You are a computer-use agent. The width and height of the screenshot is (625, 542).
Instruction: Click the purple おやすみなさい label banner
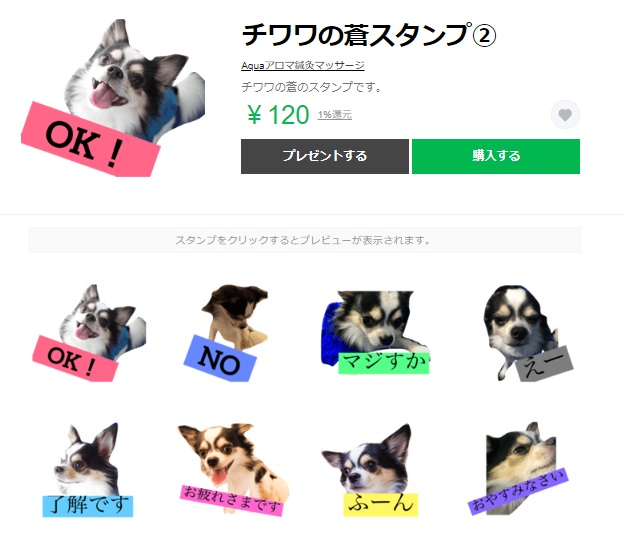518,491
